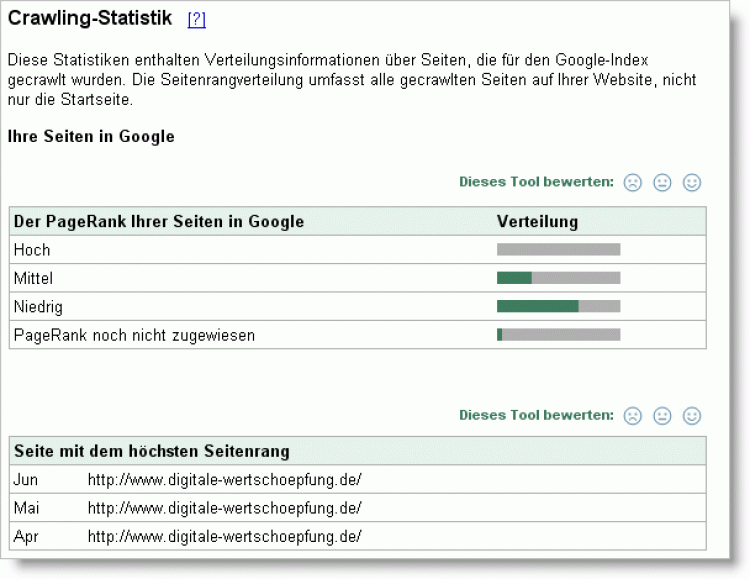Viewport: 750px width, 579px height.
Task: Open the Mai top-ranked page URL
Action: click(224, 508)
